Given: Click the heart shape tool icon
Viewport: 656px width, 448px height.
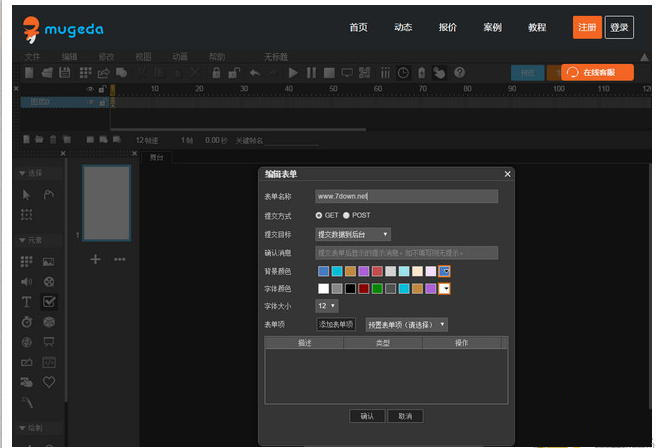Looking at the screenshot, I should 49,381.
